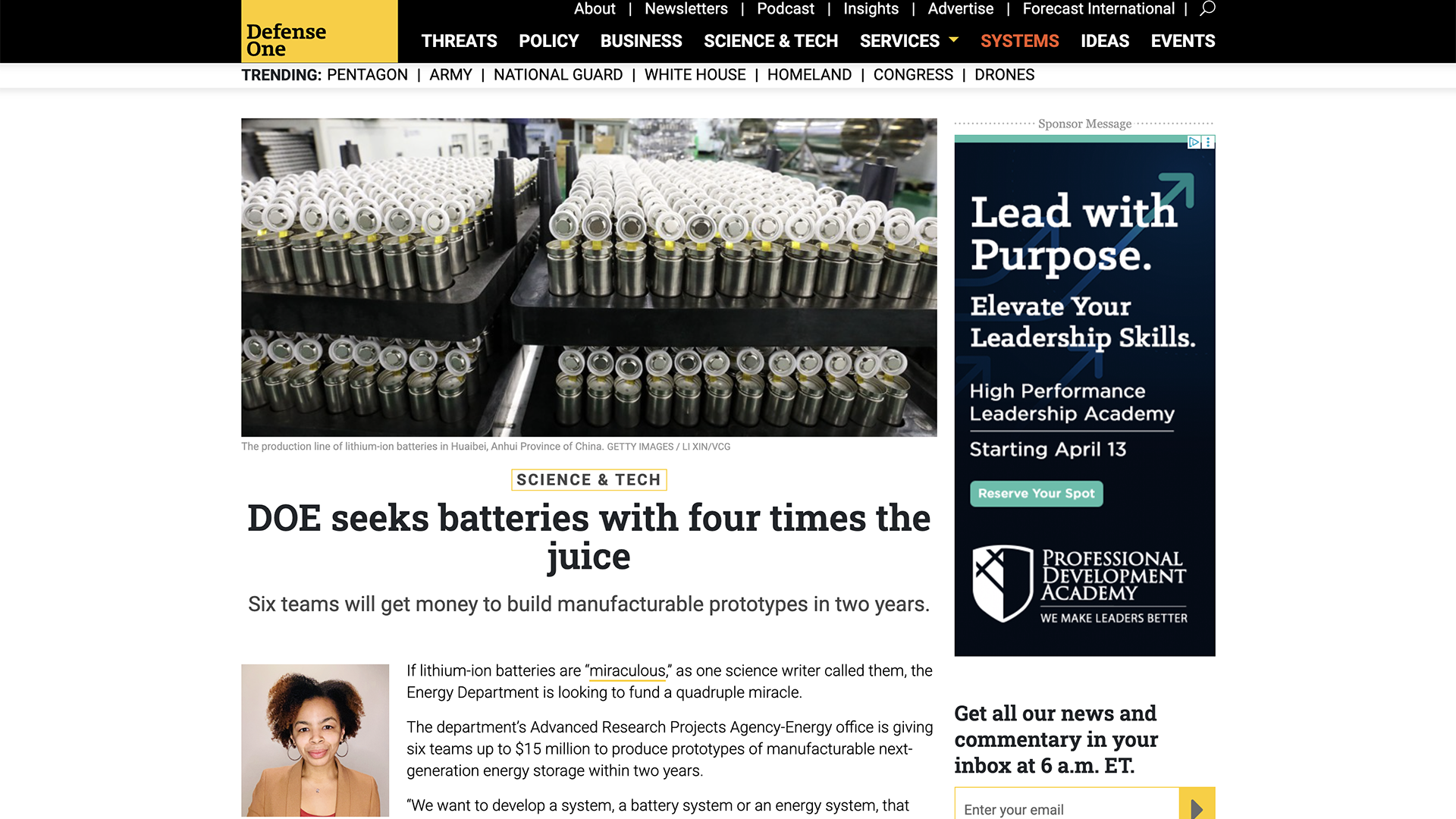Open the Systems section
Image resolution: width=1456 pixels, height=819 pixels.
[1019, 41]
